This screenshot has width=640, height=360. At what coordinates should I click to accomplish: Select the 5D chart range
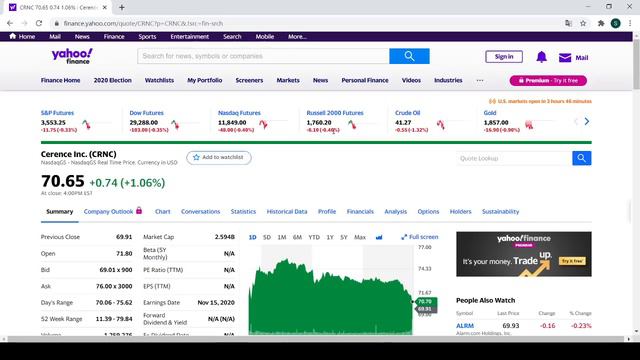point(267,237)
